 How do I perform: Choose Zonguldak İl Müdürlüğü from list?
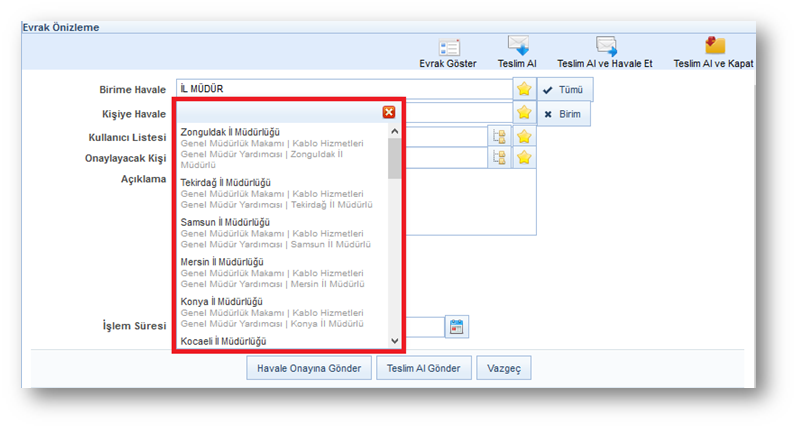pyautogui.click(x=230, y=132)
